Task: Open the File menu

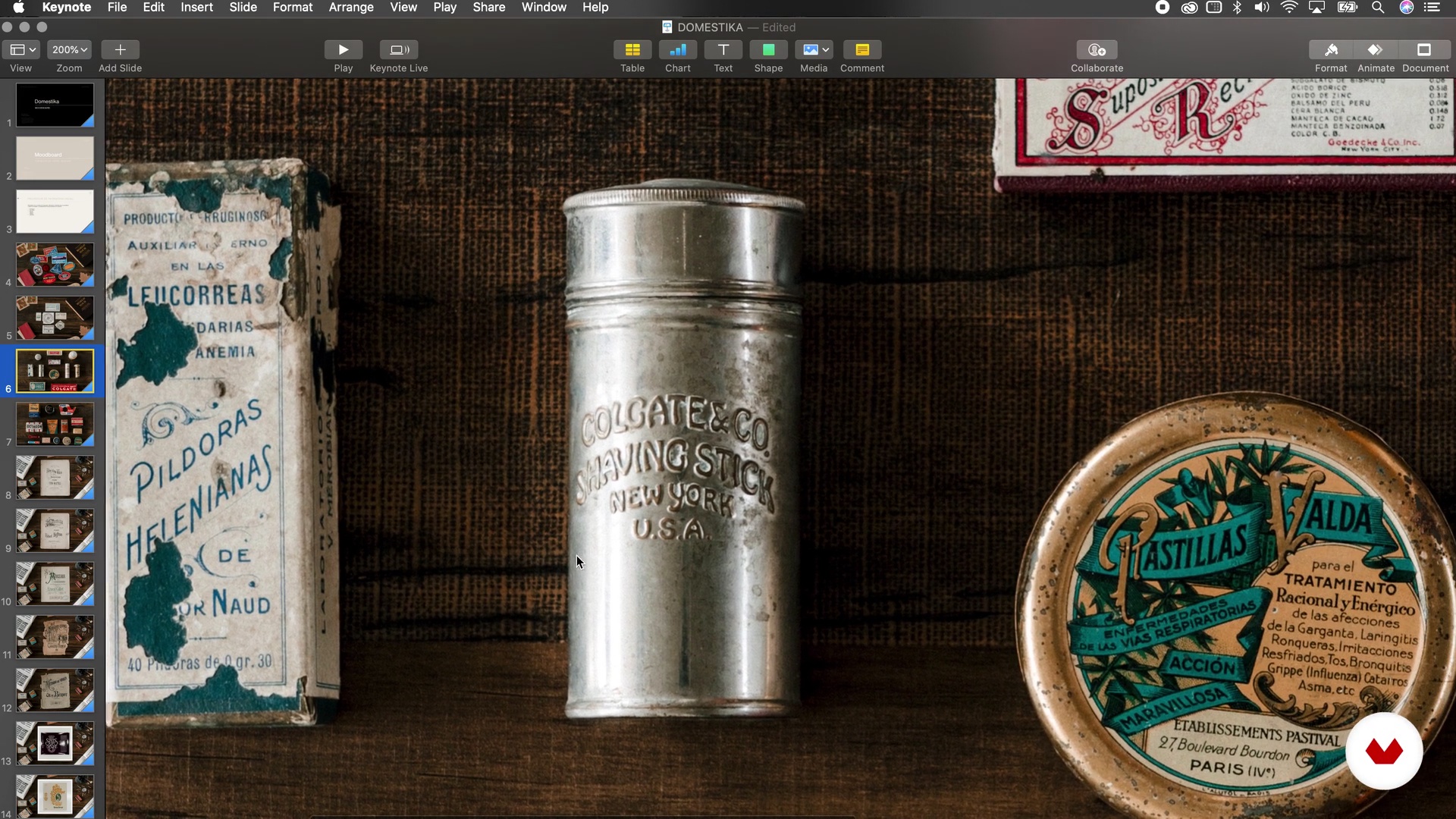Action: click(x=117, y=8)
